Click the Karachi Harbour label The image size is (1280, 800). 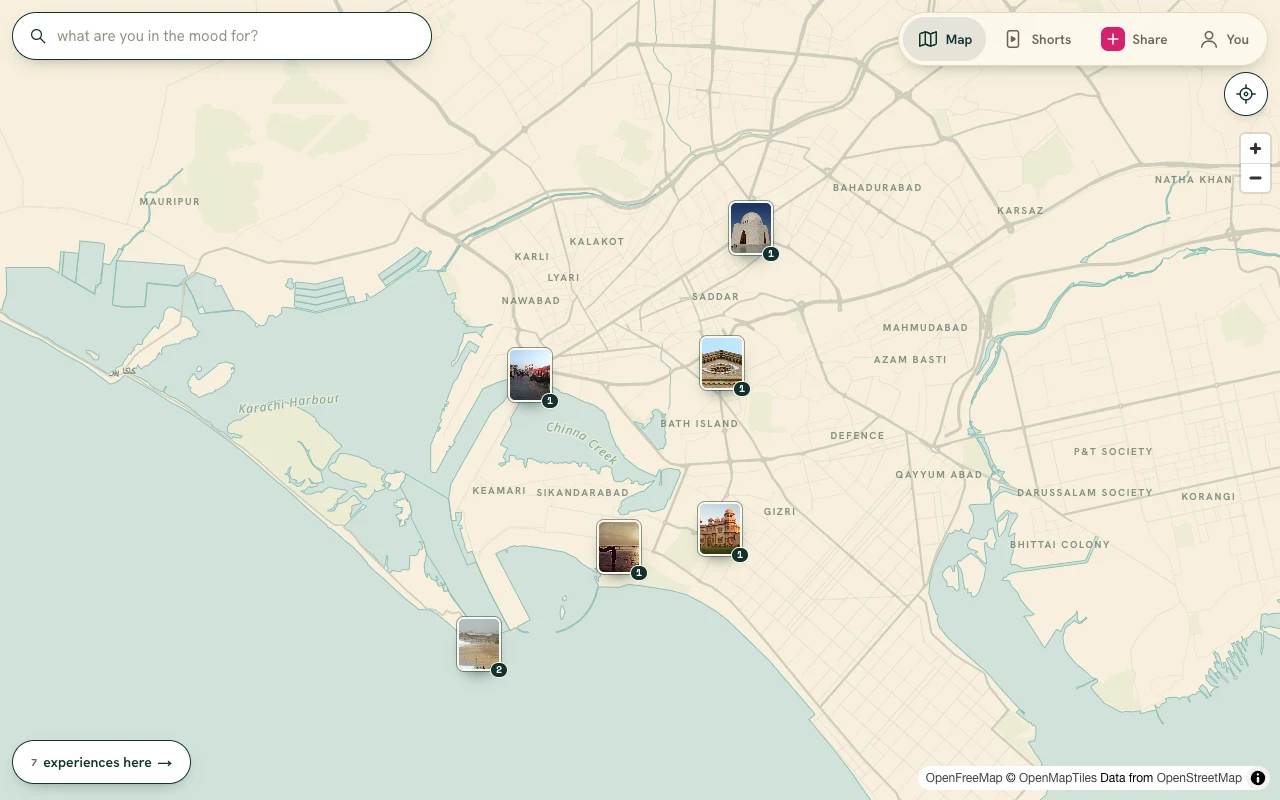(x=289, y=404)
